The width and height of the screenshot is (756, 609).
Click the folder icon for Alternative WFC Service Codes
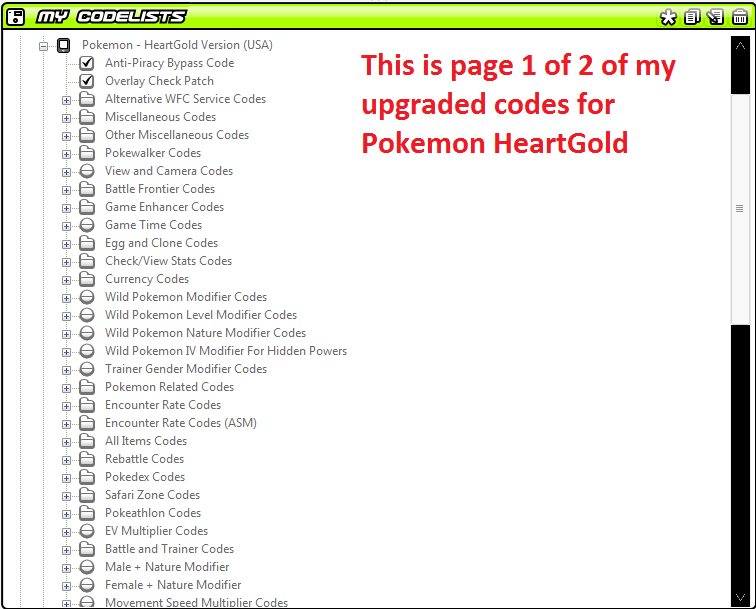(87, 99)
